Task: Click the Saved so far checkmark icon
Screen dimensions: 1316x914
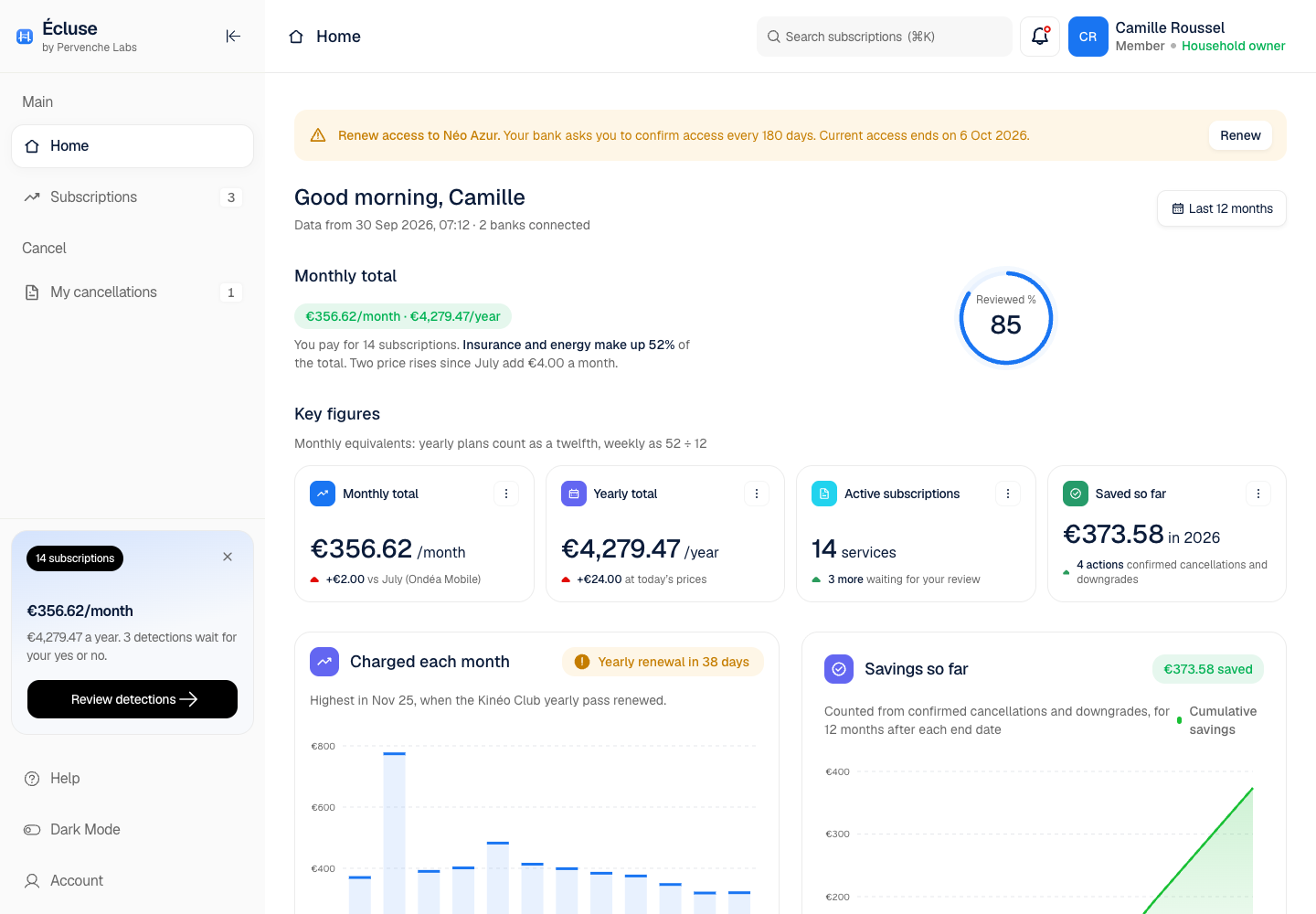Action: point(1075,494)
